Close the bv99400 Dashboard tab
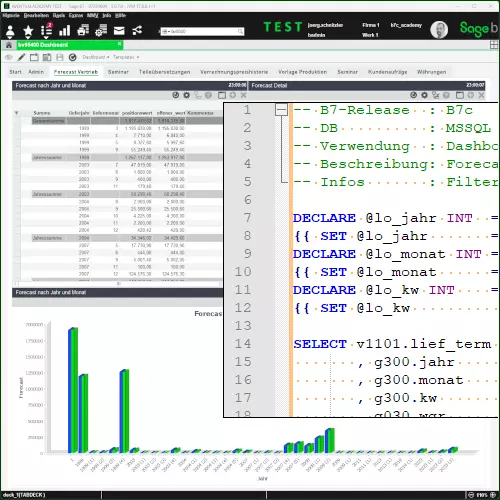This screenshot has height=500, width=500. pyautogui.click(x=119, y=44)
